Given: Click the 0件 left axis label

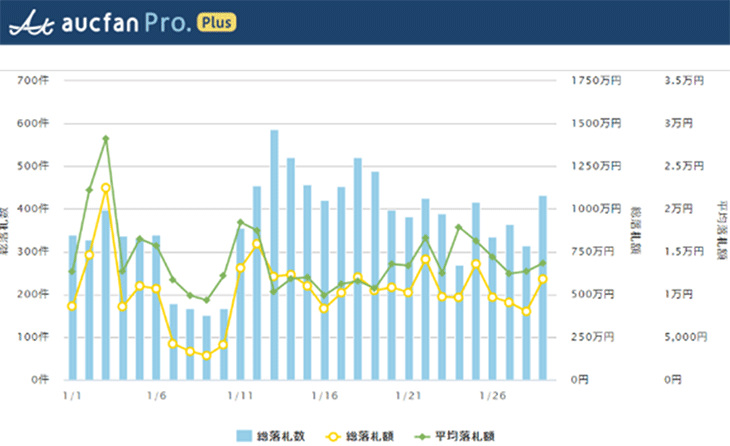Looking at the screenshot, I should tap(40, 379).
